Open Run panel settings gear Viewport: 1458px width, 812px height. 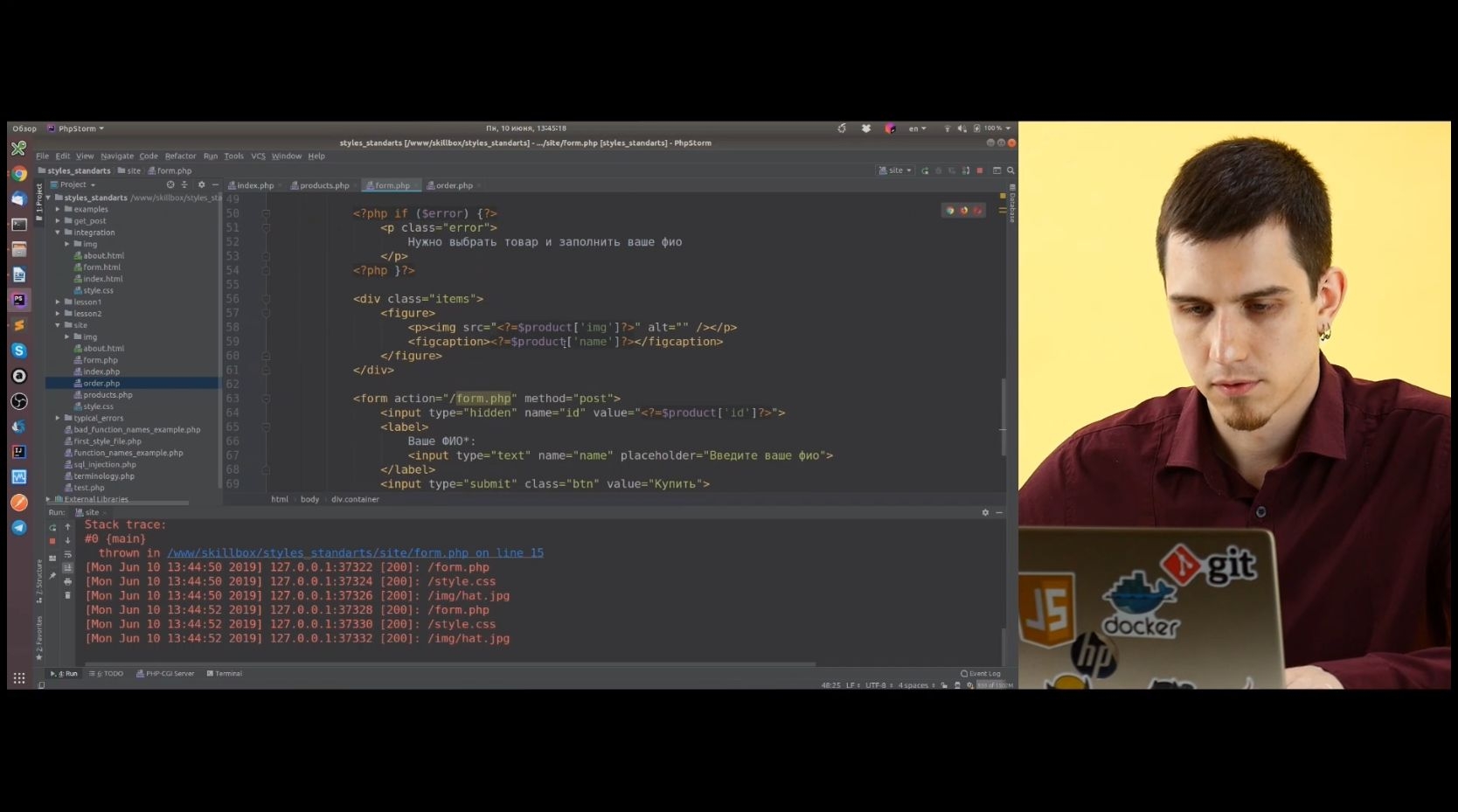[x=985, y=512]
